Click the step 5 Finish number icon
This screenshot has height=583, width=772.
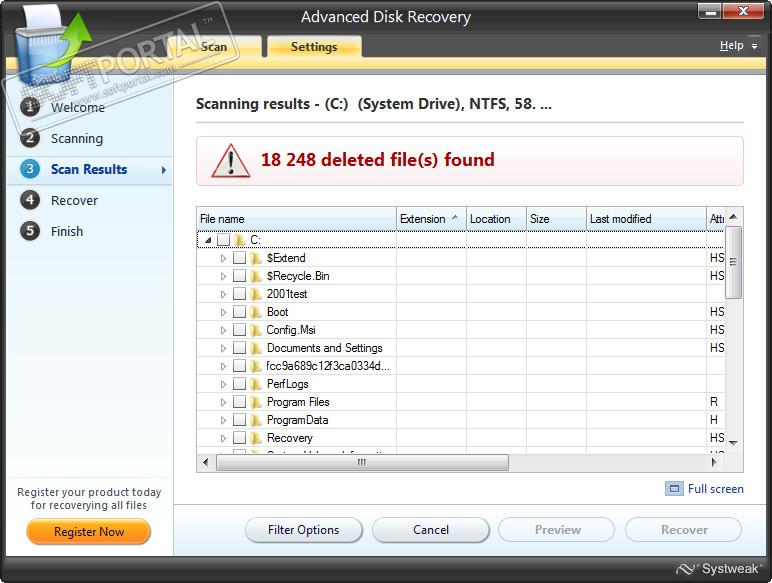[x=30, y=231]
